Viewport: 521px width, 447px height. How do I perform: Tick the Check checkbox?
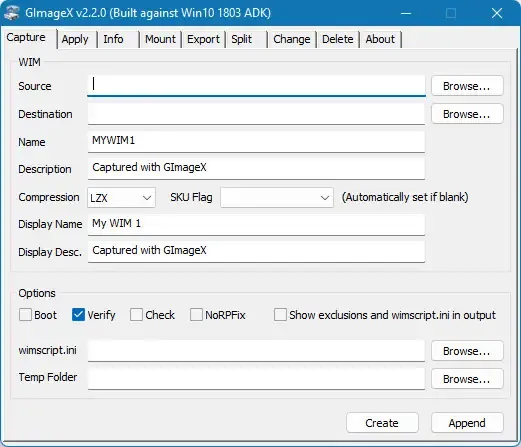(136, 315)
